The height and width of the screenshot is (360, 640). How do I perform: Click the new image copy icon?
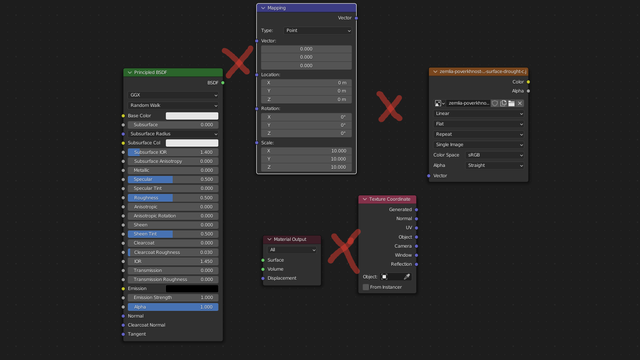(x=503, y=103)
